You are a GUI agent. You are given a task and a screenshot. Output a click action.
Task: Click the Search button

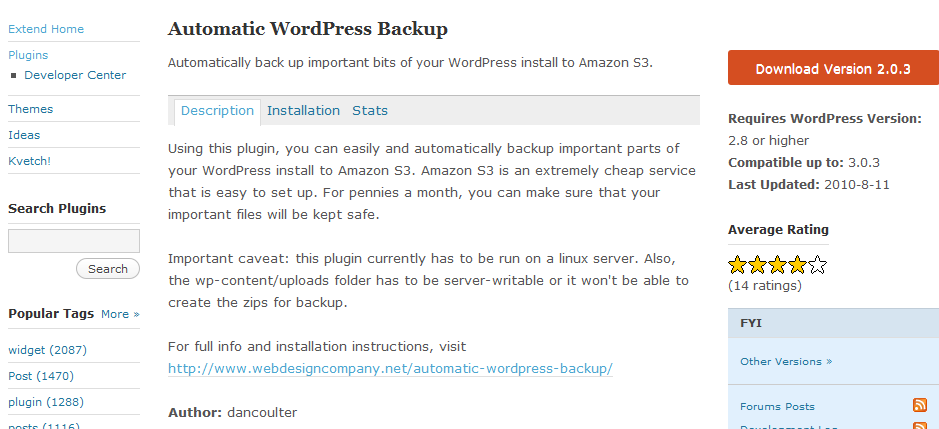tap(108, 269)
